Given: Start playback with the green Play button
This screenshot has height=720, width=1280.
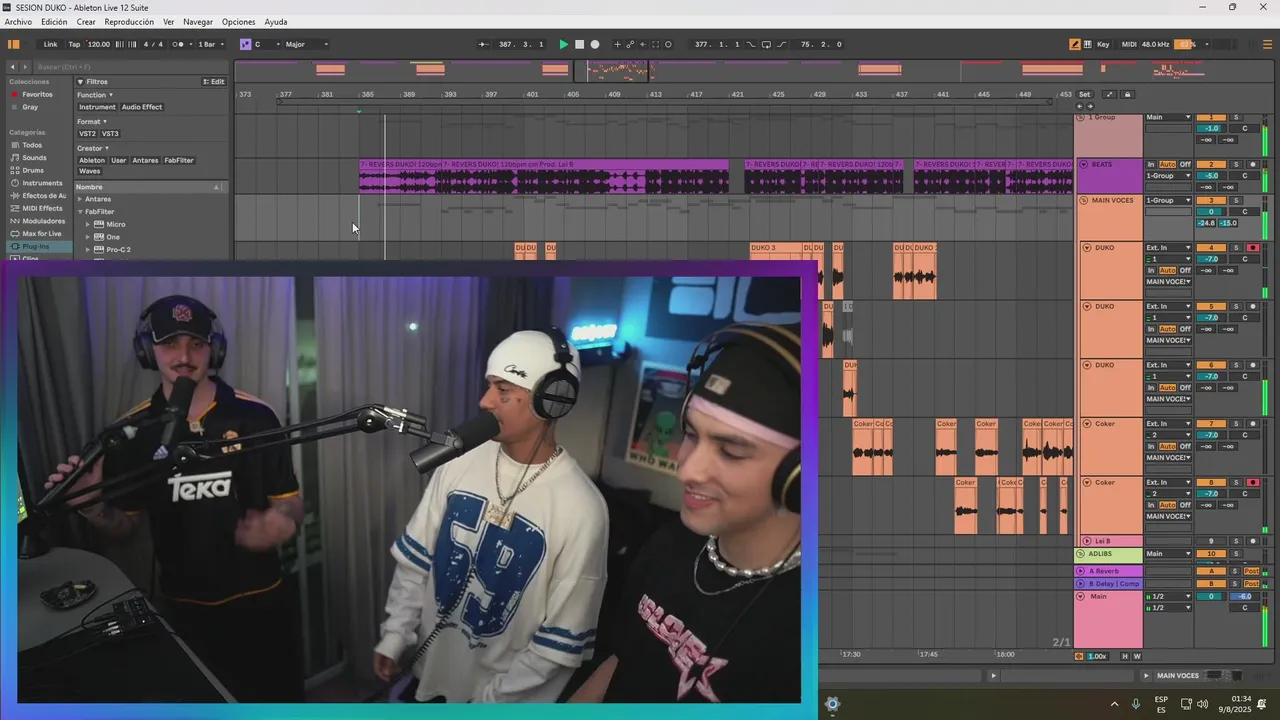Looking at the screenshot, I should point(563,44).
